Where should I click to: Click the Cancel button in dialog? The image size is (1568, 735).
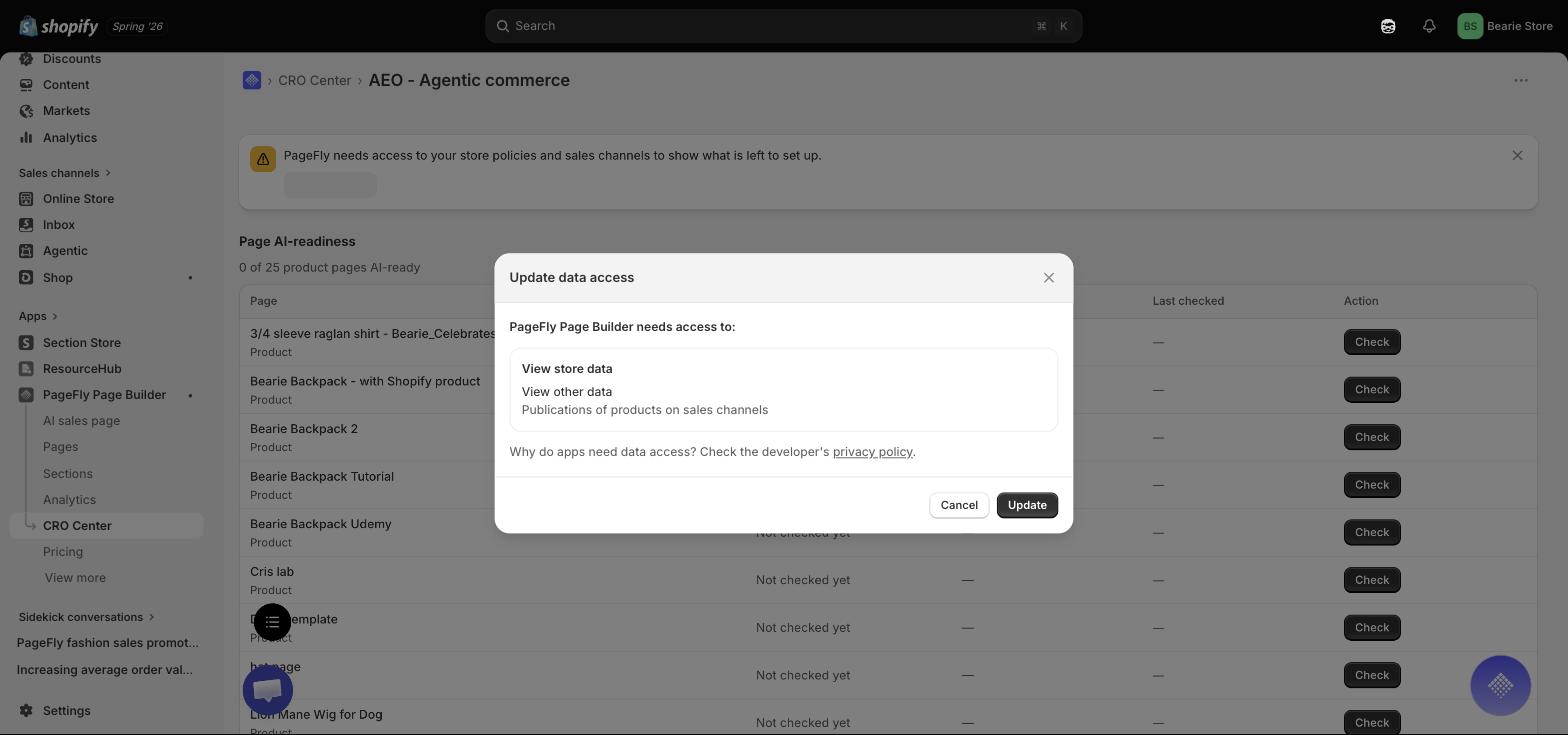959,505
